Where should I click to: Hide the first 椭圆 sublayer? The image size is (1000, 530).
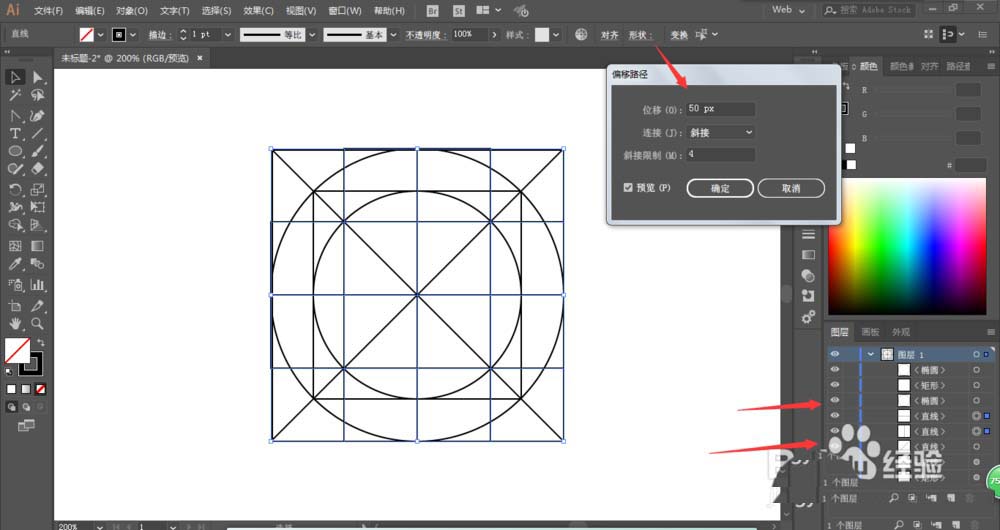[x=835, y=369]
